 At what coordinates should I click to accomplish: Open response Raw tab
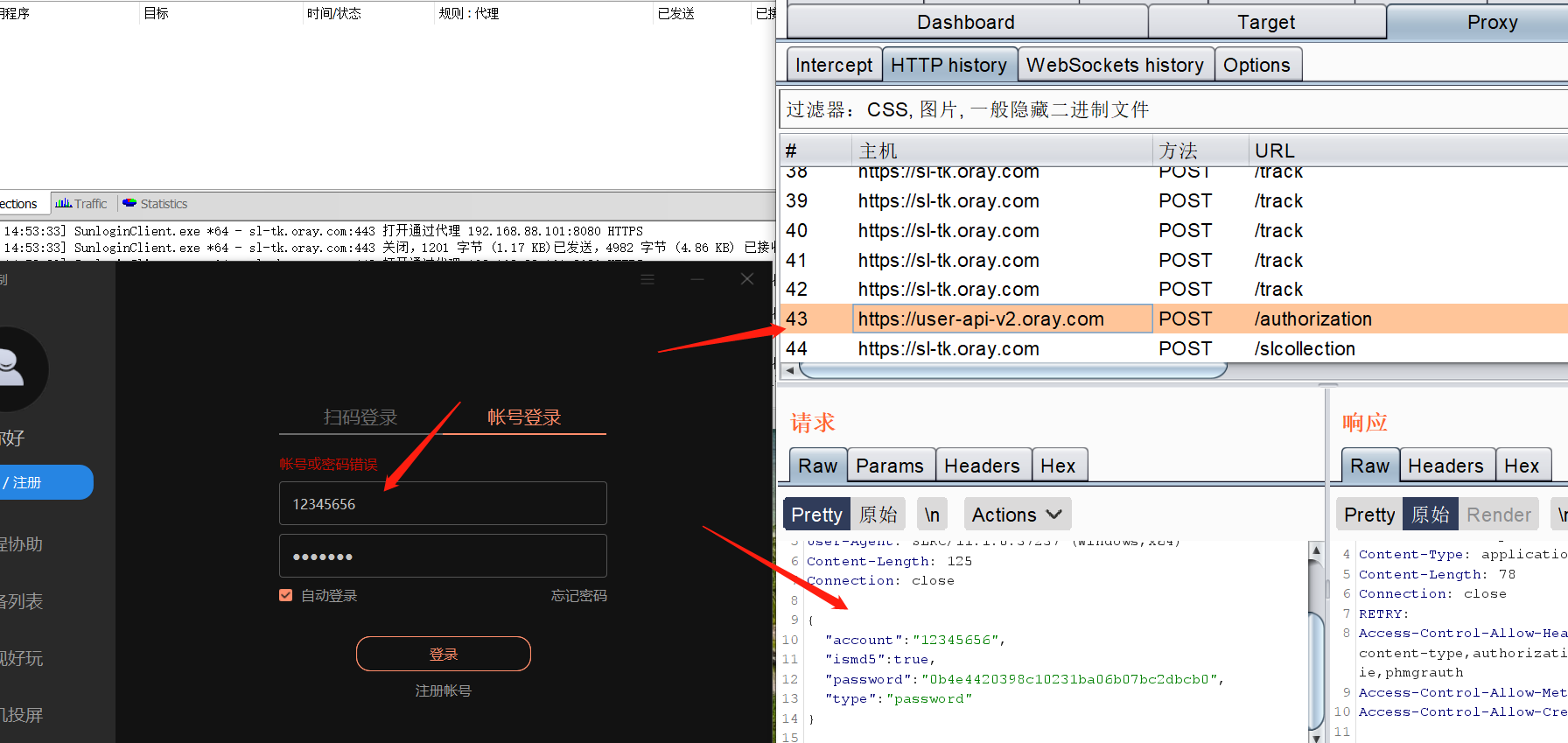(1370, 466)
